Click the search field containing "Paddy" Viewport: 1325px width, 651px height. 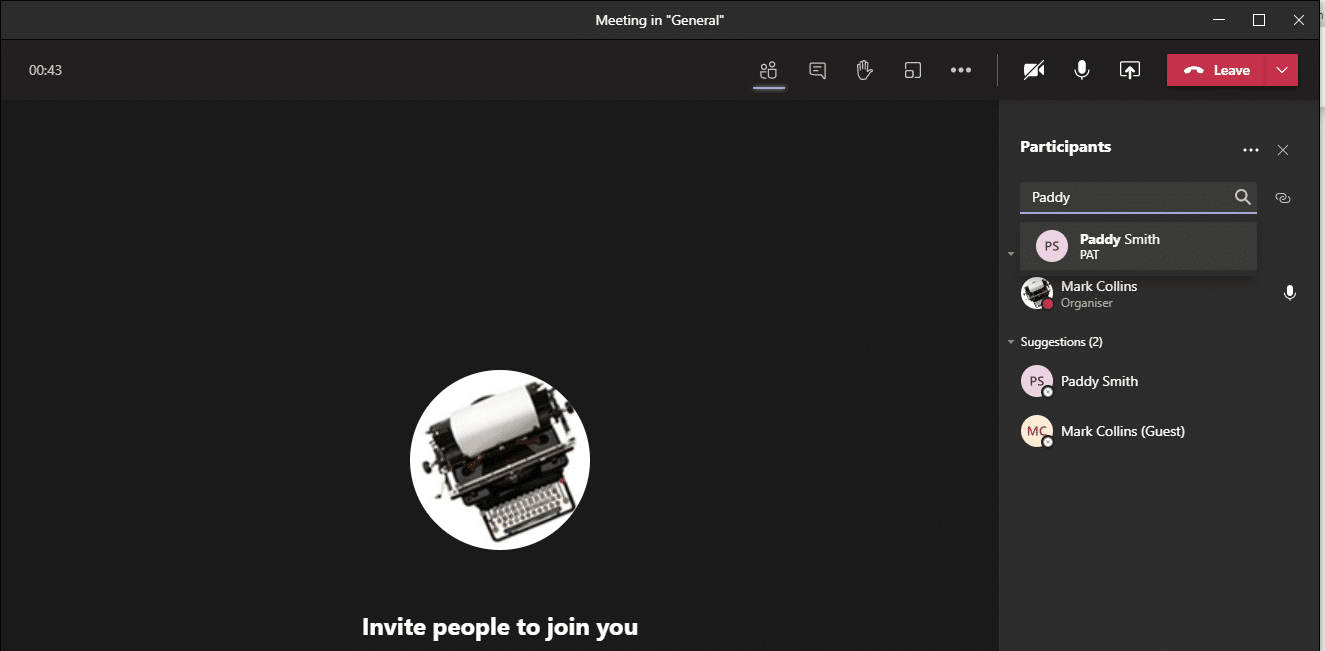click(1138, 197)
